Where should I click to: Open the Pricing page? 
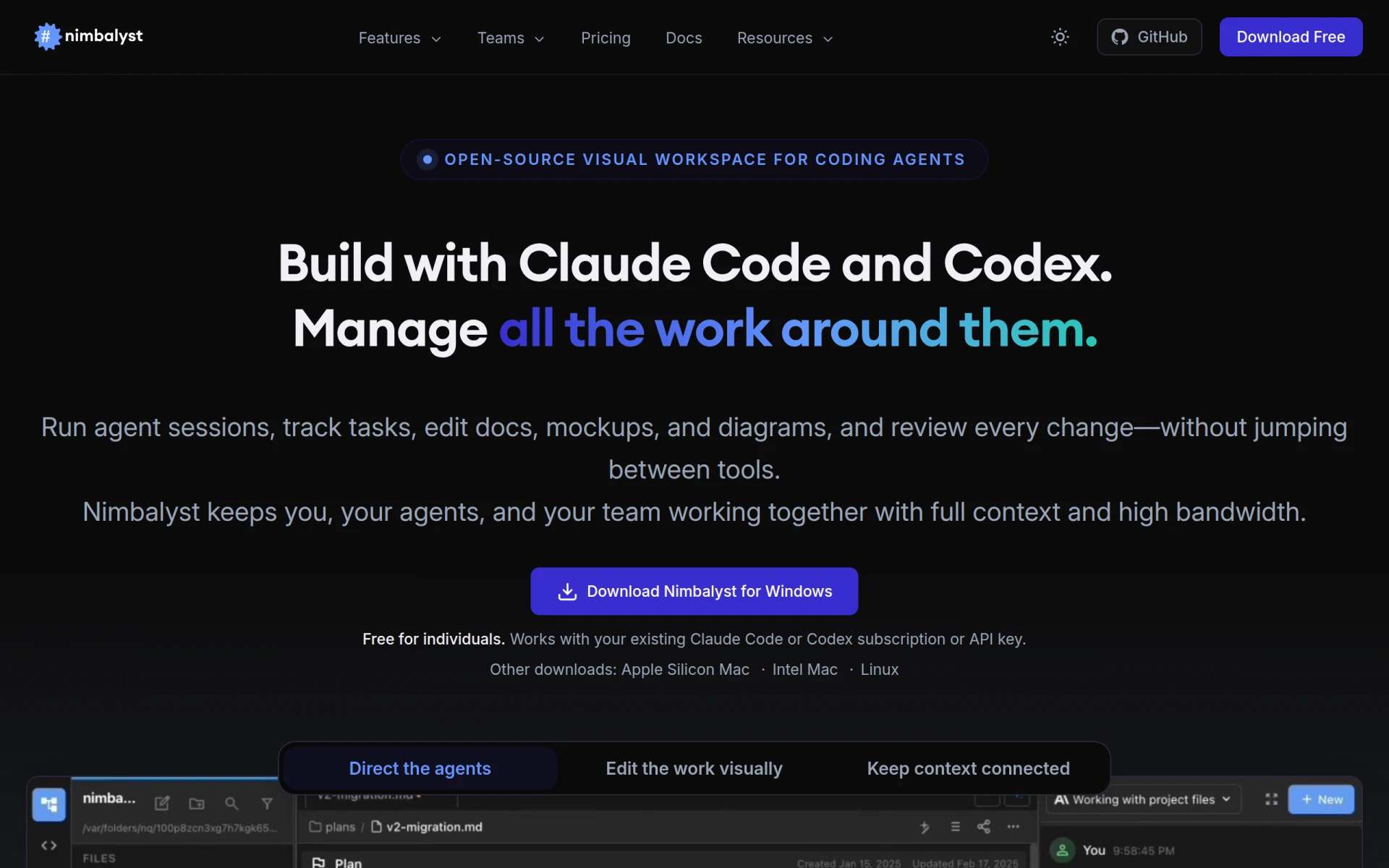coord(606,38)
